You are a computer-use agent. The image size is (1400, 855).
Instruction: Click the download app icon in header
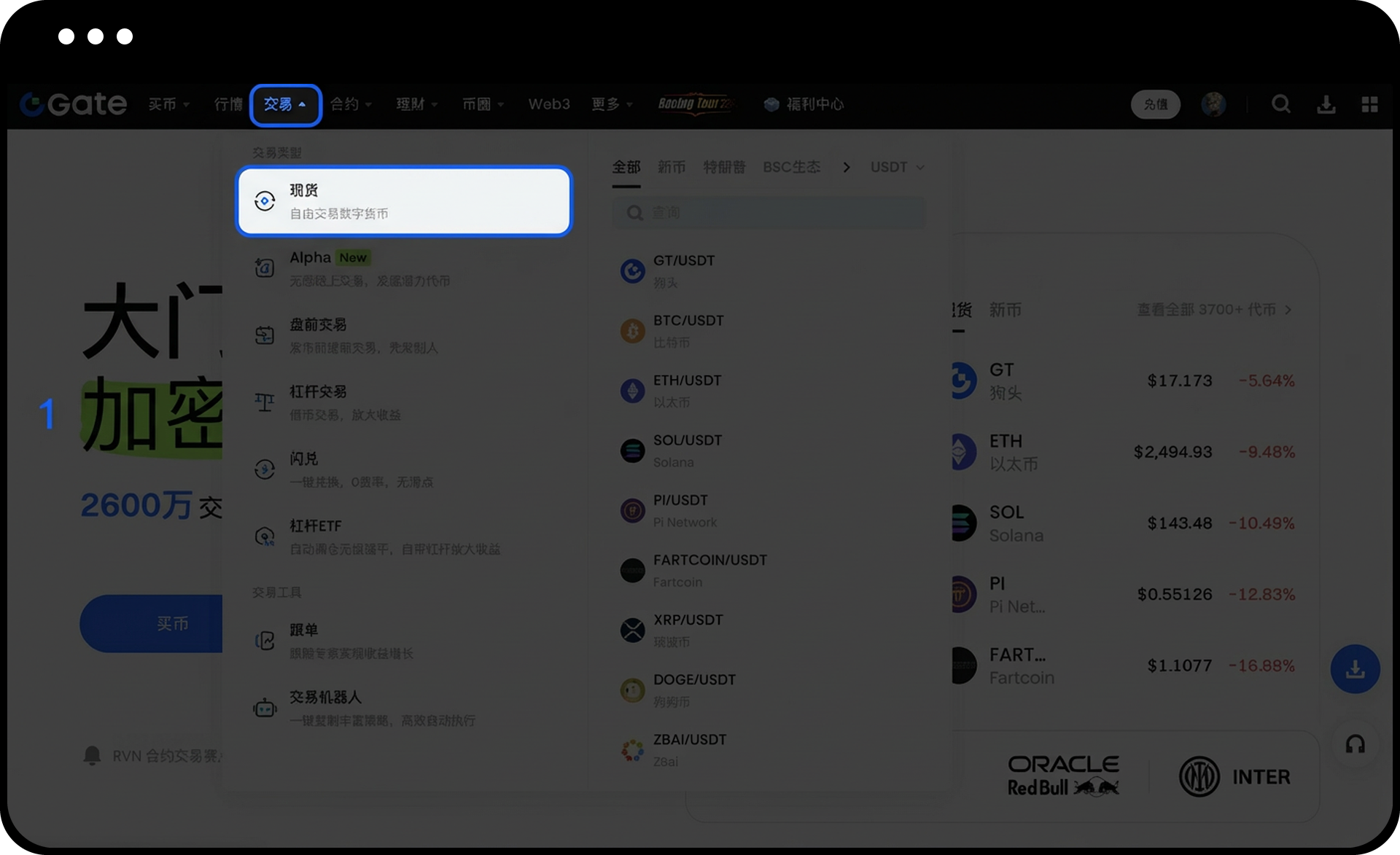coord(1326,104)
